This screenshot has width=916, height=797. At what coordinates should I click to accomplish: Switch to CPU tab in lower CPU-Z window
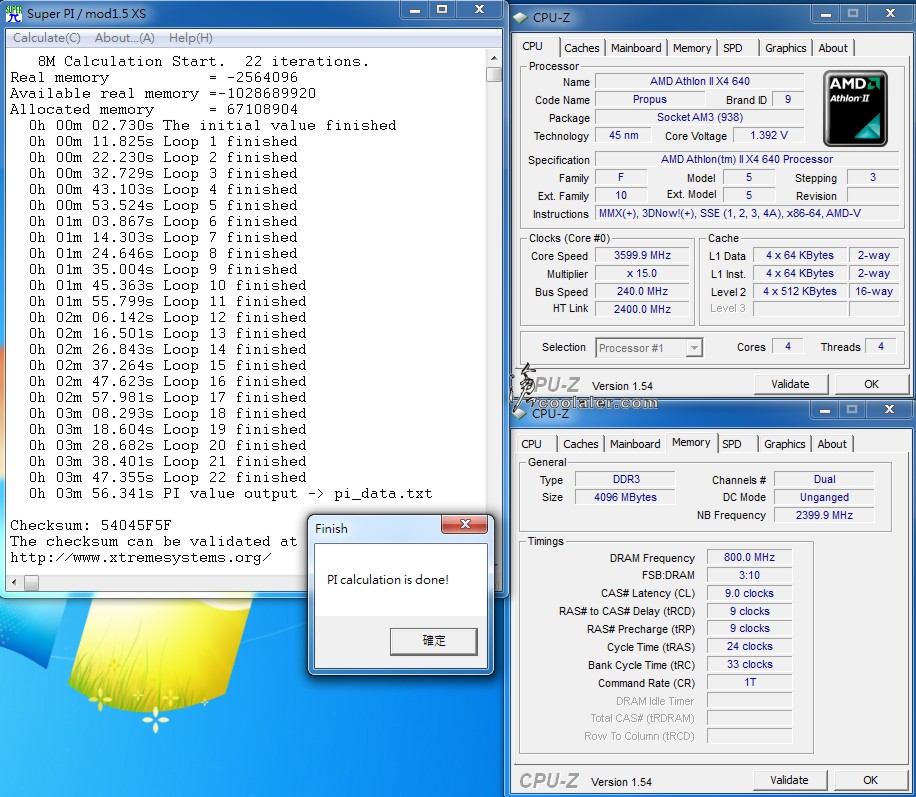pos(531,444)
